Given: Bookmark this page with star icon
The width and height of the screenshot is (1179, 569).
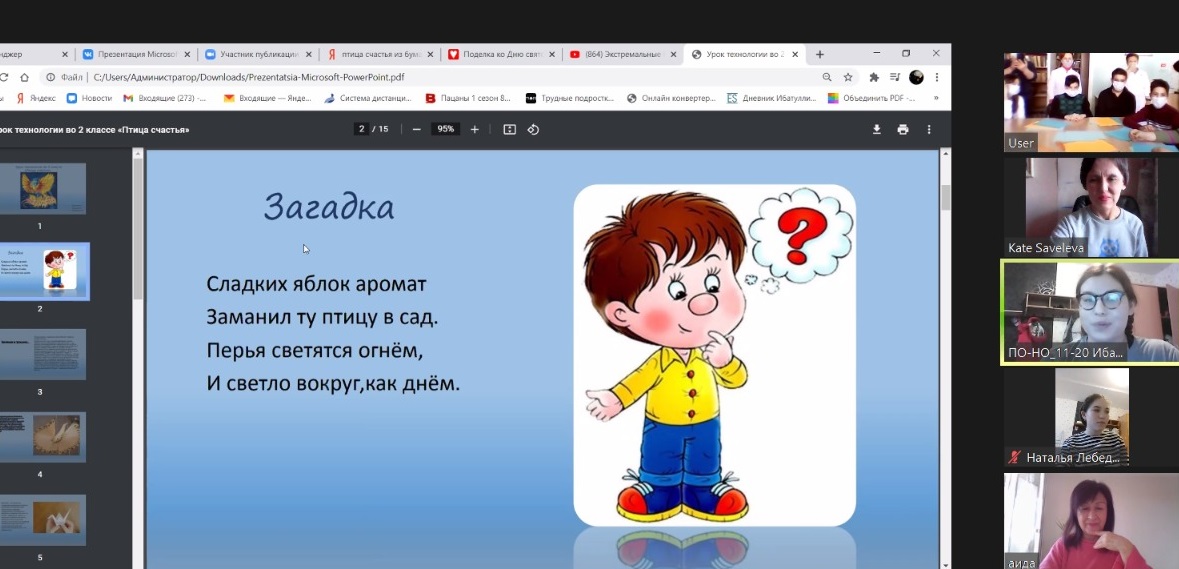Looking at the screenshot, I should point(848,77).
